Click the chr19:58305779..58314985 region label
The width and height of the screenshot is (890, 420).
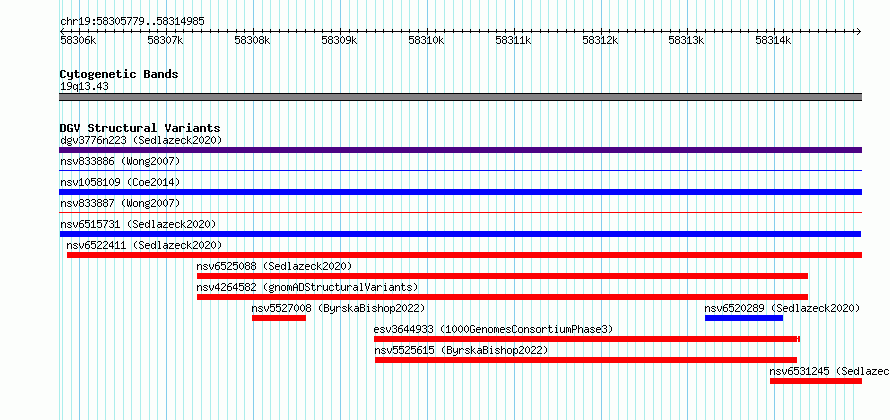click(x=132, y=22)
